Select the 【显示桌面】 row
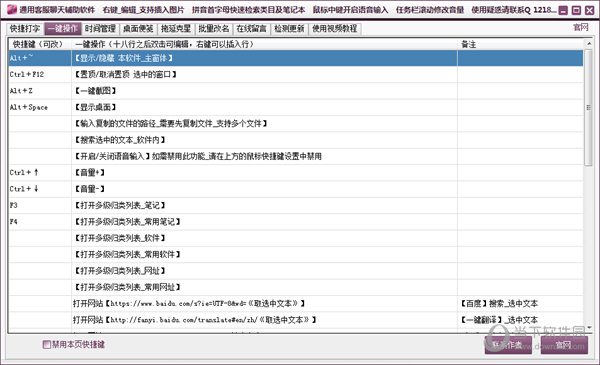Screen dimensions: 600x365 point(296,108)
